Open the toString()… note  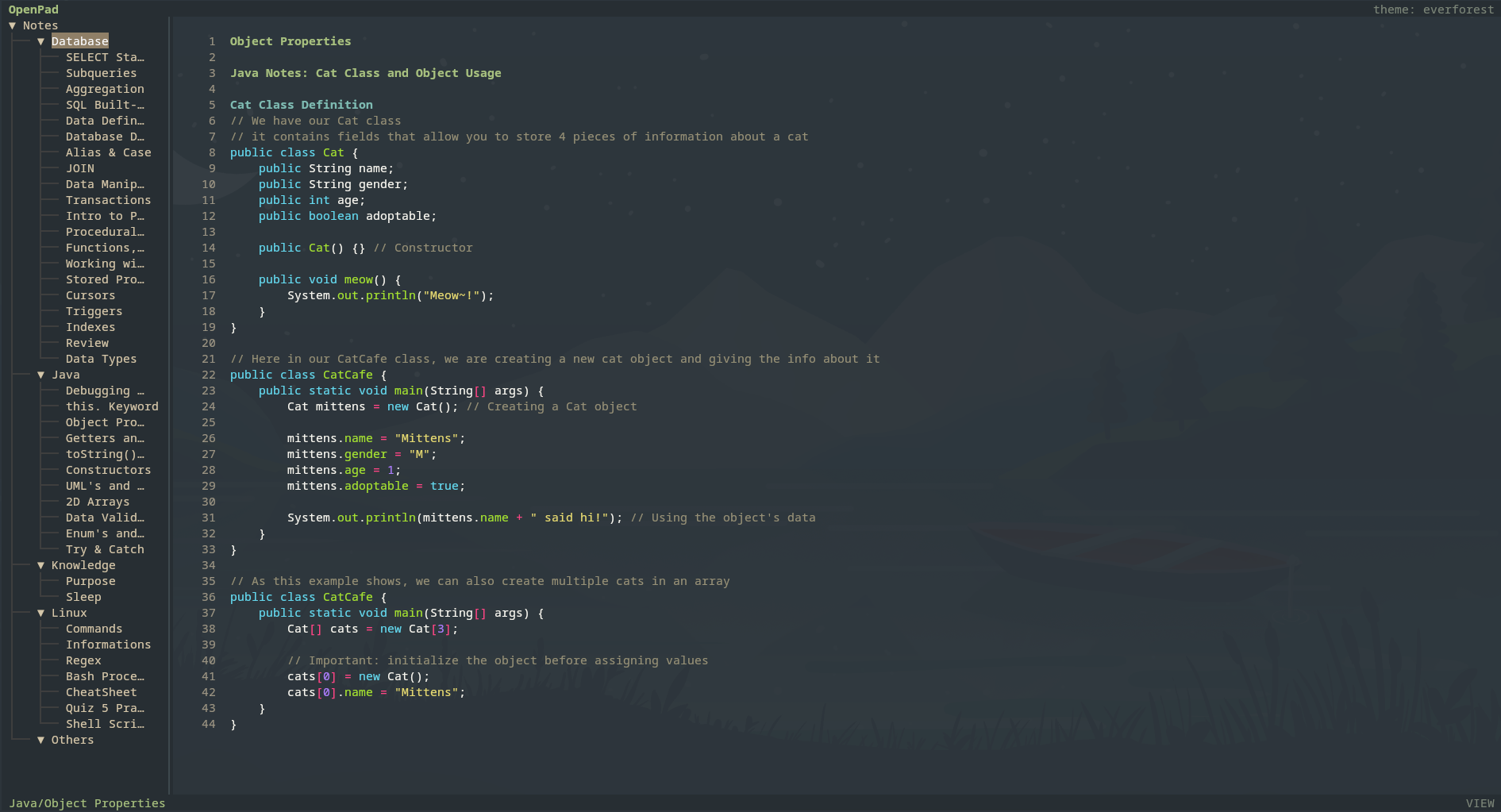tap(105, 454)
